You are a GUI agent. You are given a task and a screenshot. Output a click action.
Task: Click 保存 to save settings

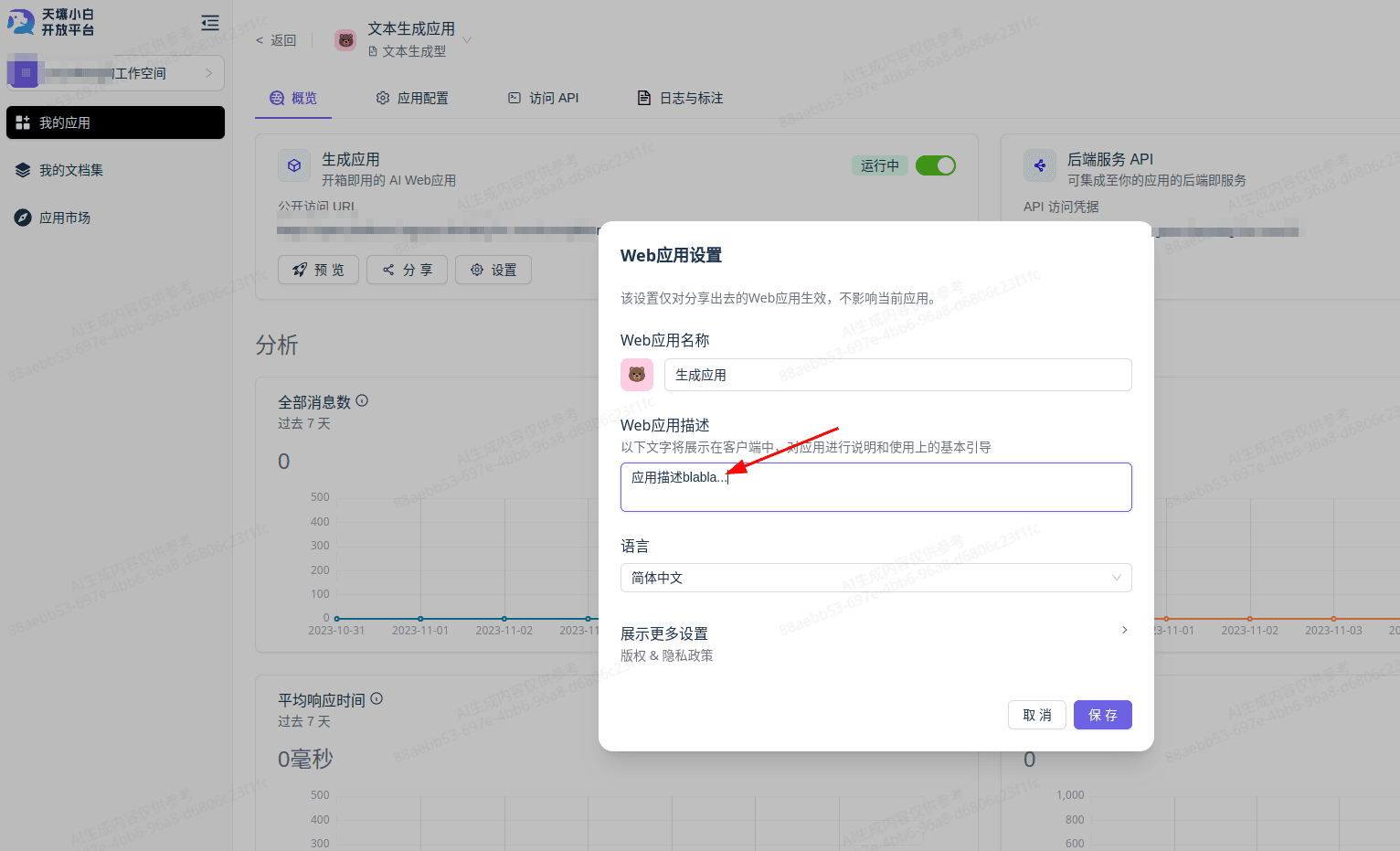coord(1103,715)
